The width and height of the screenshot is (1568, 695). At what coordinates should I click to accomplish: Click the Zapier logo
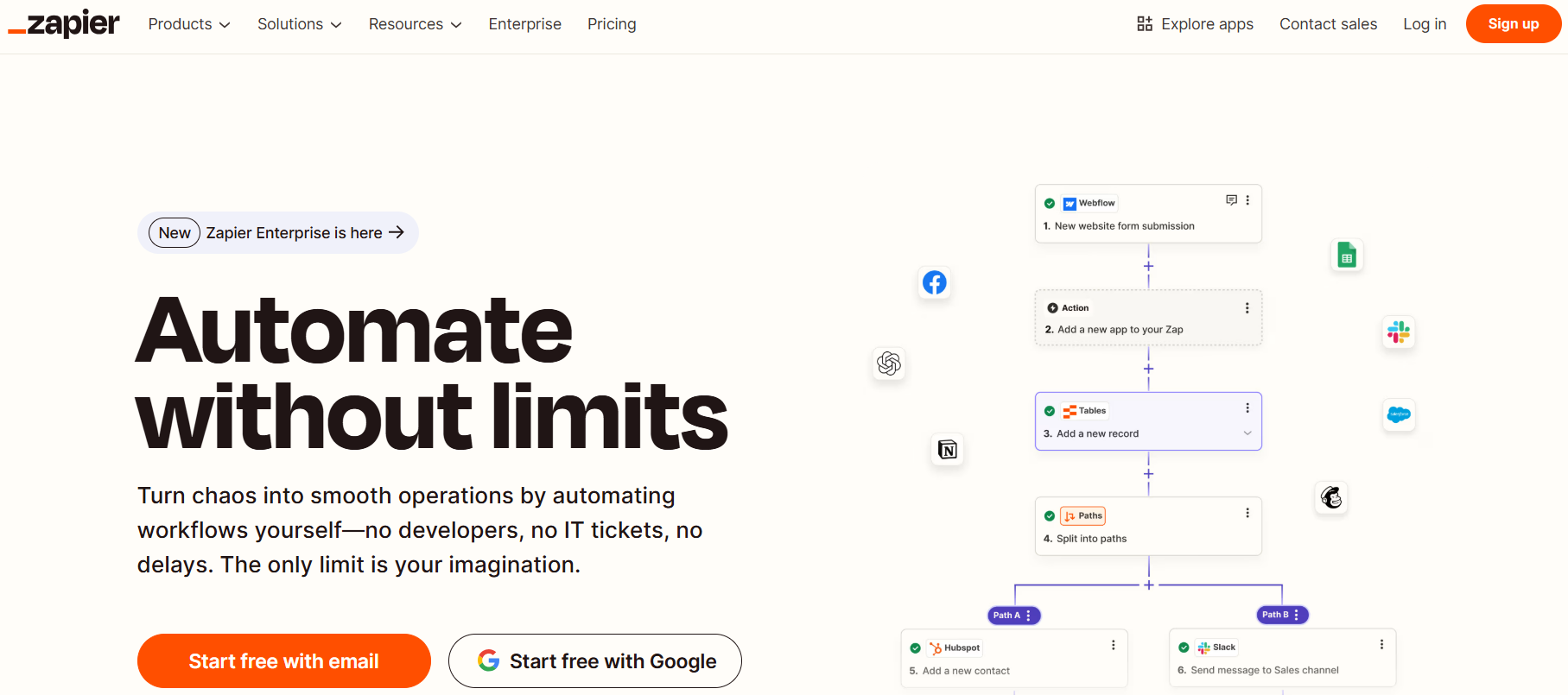(x=63, y=24)
